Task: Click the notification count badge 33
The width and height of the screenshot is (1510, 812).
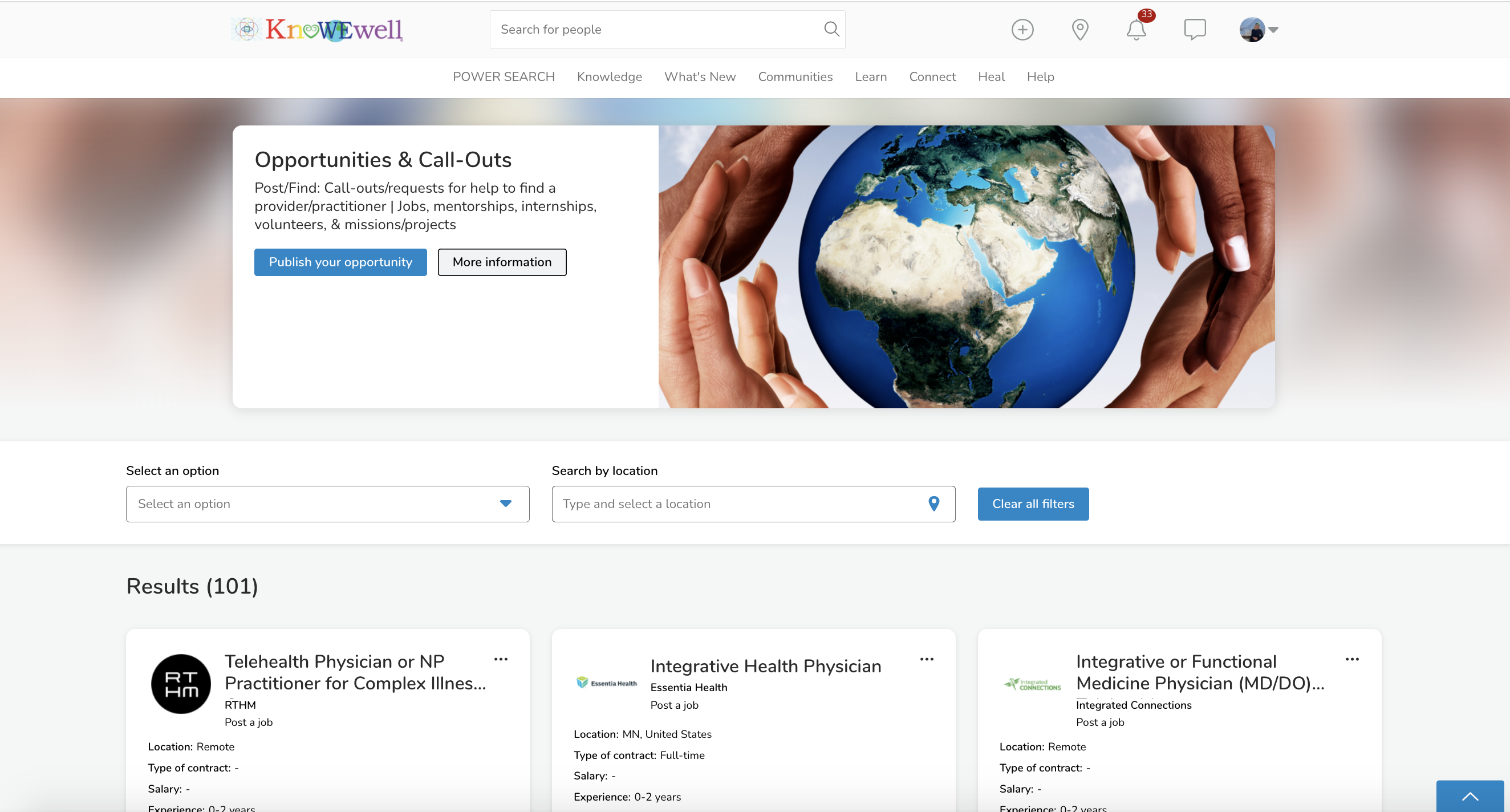Action: 1147,15
